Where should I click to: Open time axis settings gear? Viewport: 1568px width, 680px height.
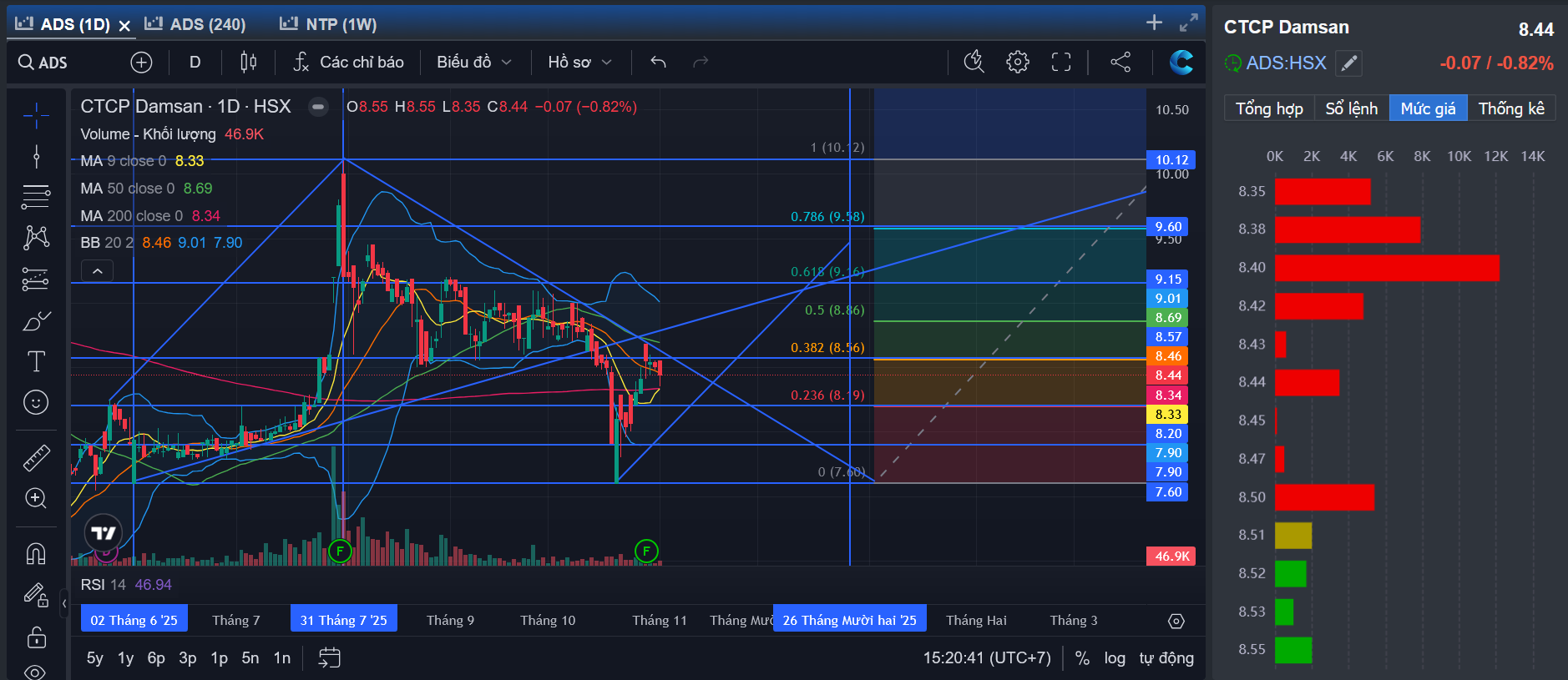[x=1176, y=621]
